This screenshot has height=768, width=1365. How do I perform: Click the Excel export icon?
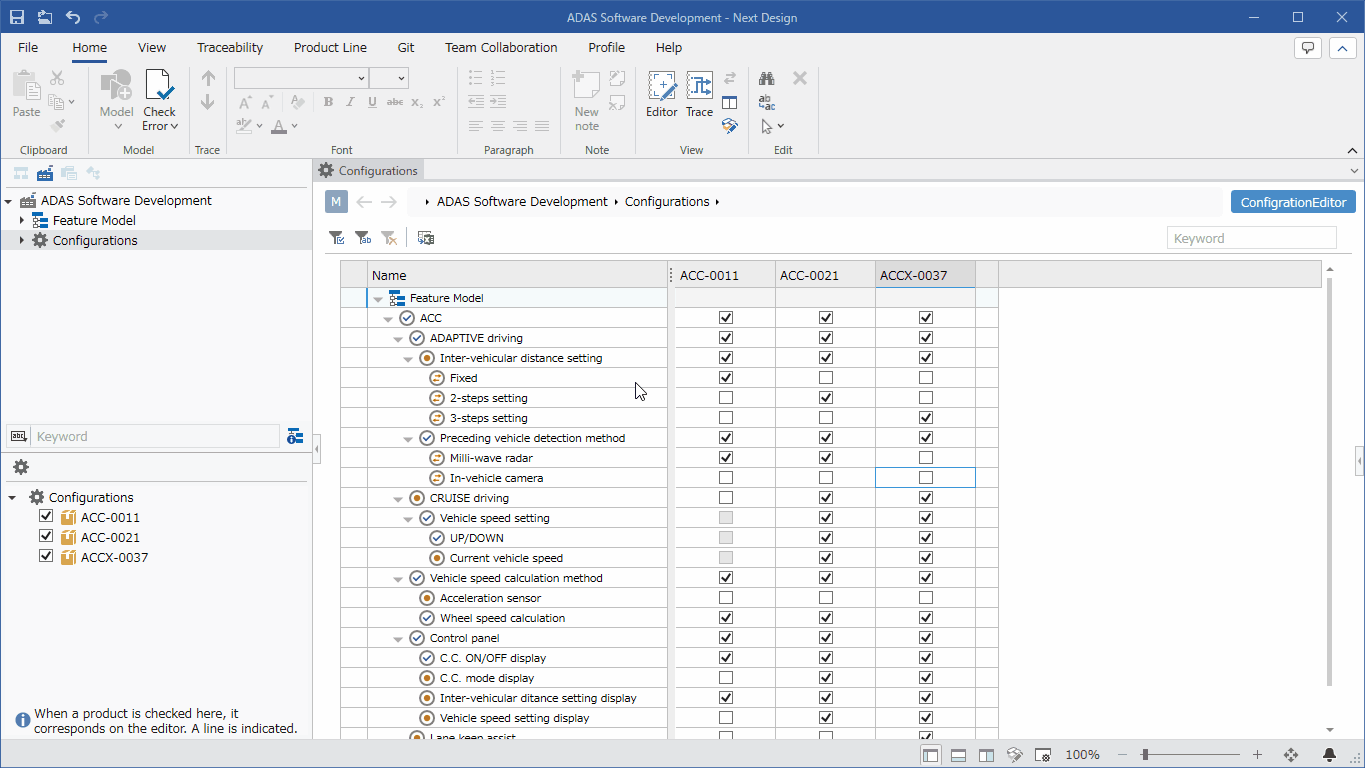click(x=426, y=238)
